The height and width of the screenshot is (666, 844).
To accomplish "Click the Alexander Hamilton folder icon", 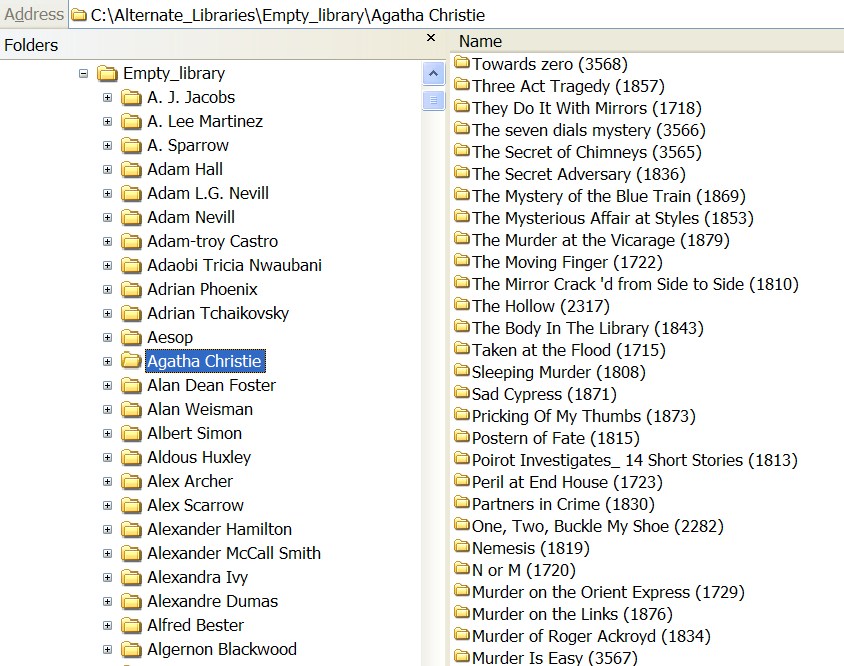I will 131,529.
